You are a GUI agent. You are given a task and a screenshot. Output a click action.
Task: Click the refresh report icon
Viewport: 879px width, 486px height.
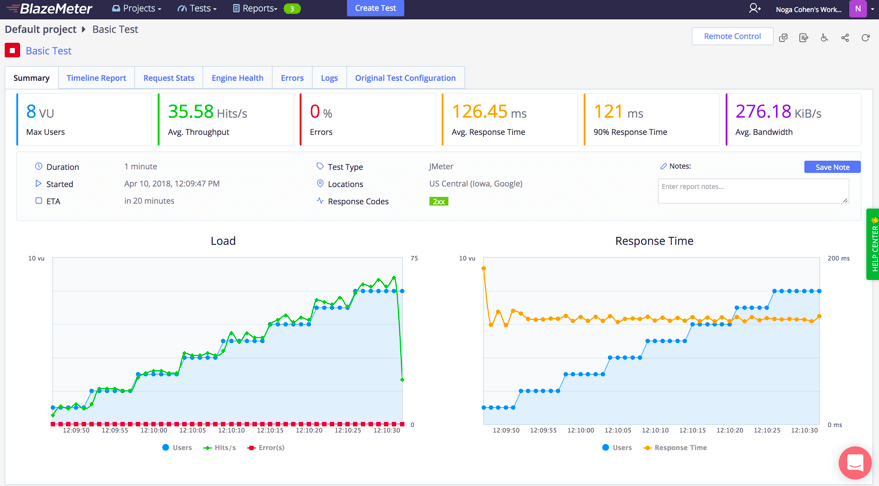tap(866, 38)
